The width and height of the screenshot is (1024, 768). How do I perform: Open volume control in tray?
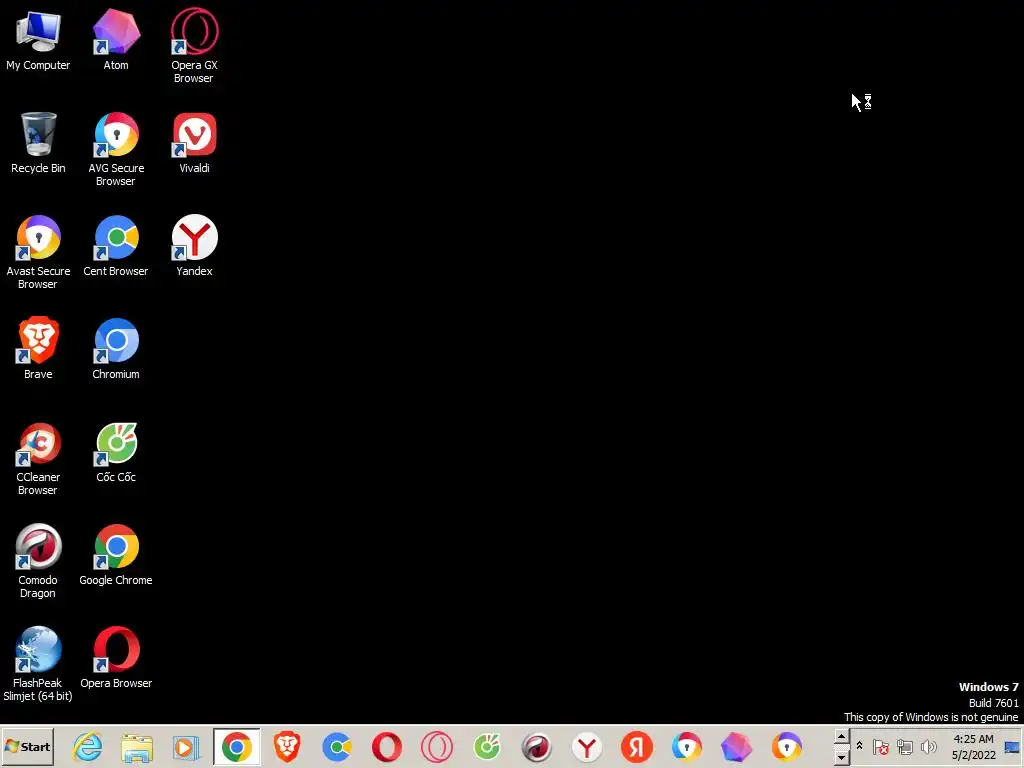pyautogui.click(x=928, y=746)
